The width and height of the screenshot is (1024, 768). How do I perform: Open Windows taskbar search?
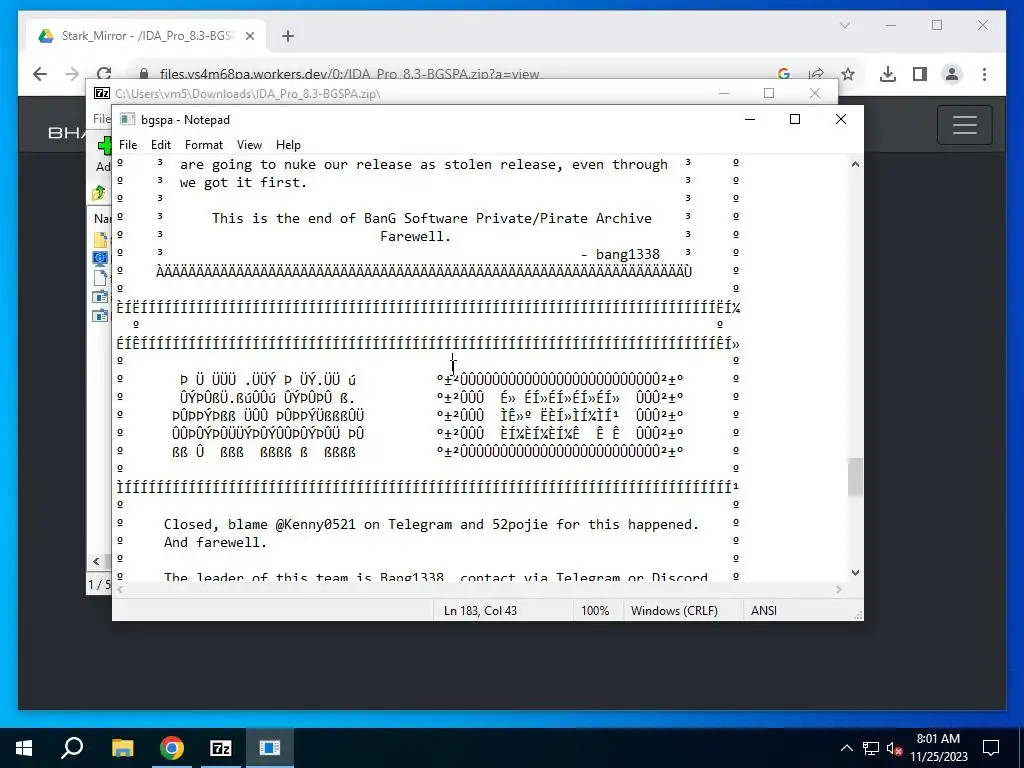point(72,748)
